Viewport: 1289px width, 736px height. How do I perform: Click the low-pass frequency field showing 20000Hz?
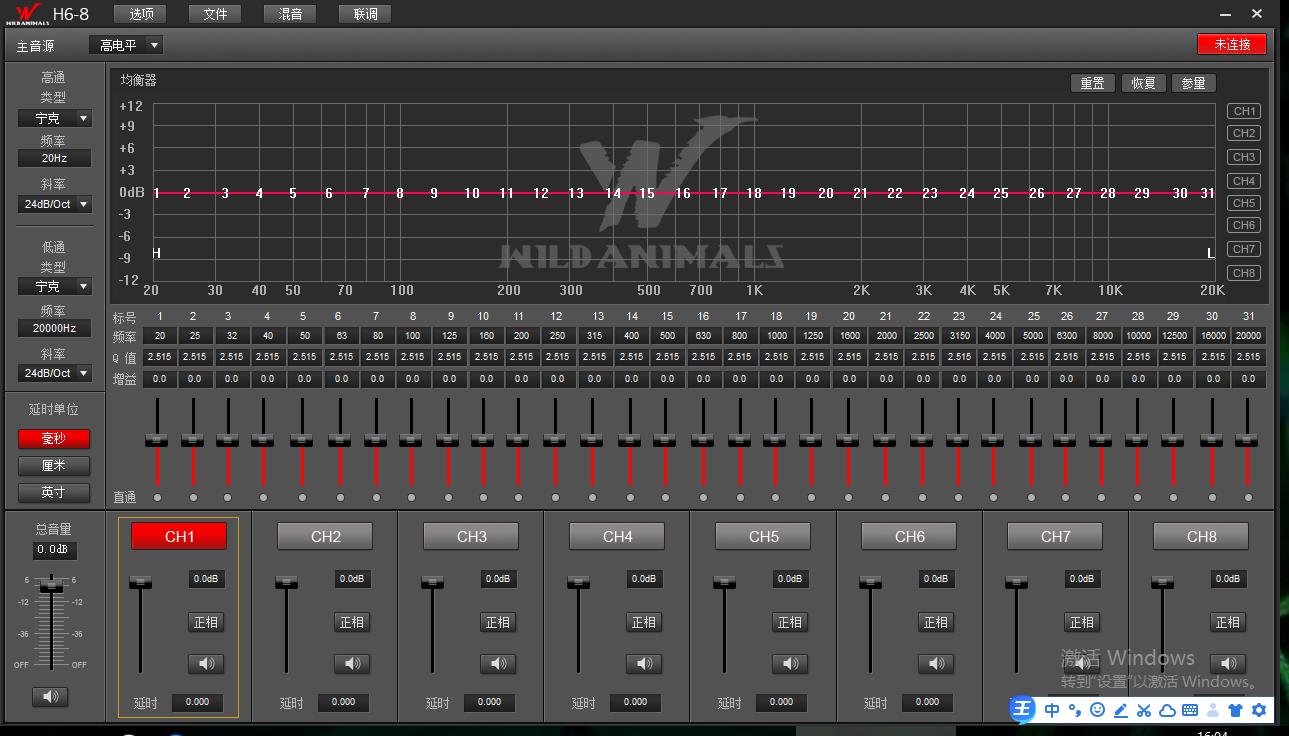point(55,328)
